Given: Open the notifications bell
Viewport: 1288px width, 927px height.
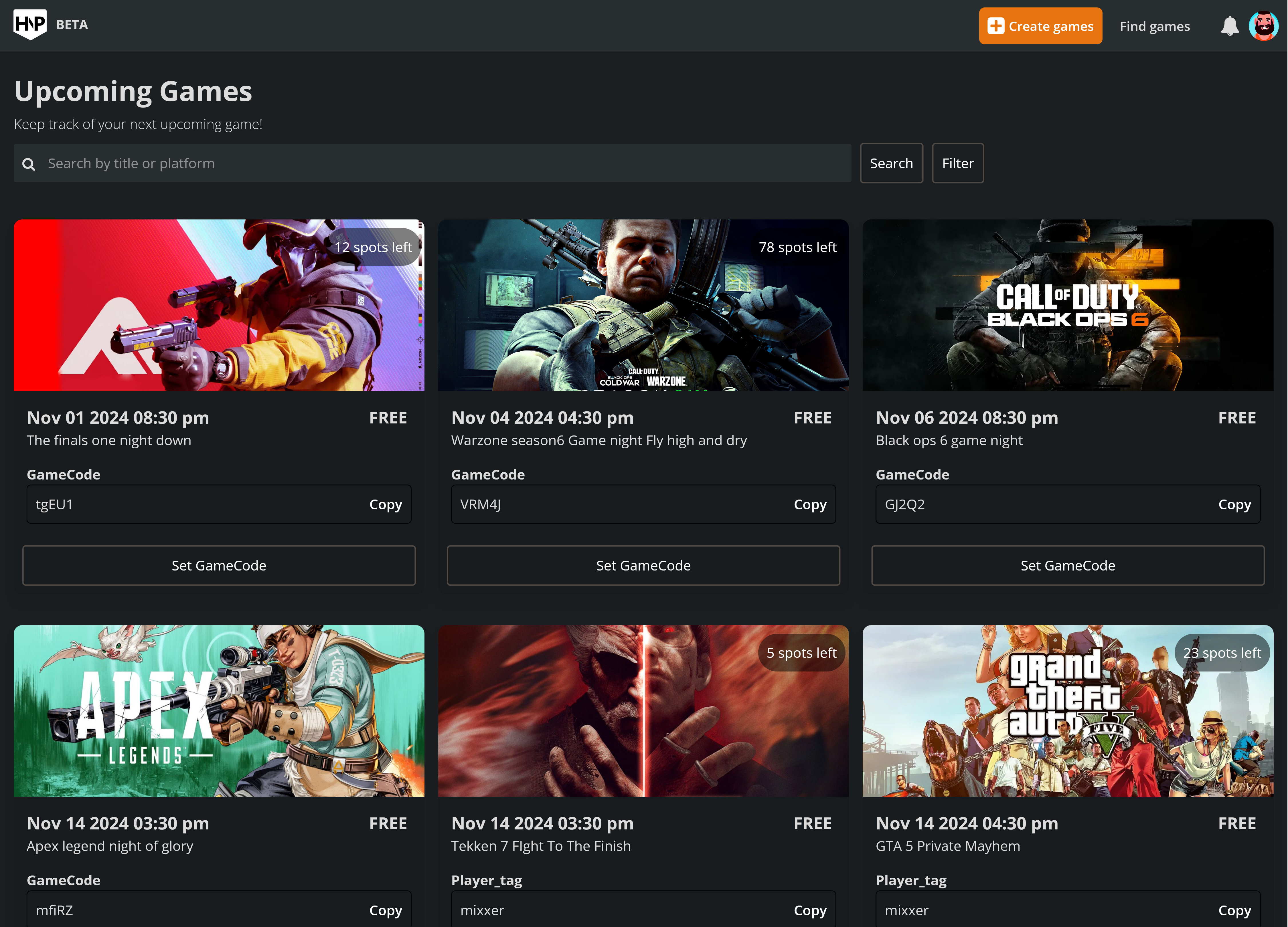Looking at the screenshot, I should pos(1230,26).
